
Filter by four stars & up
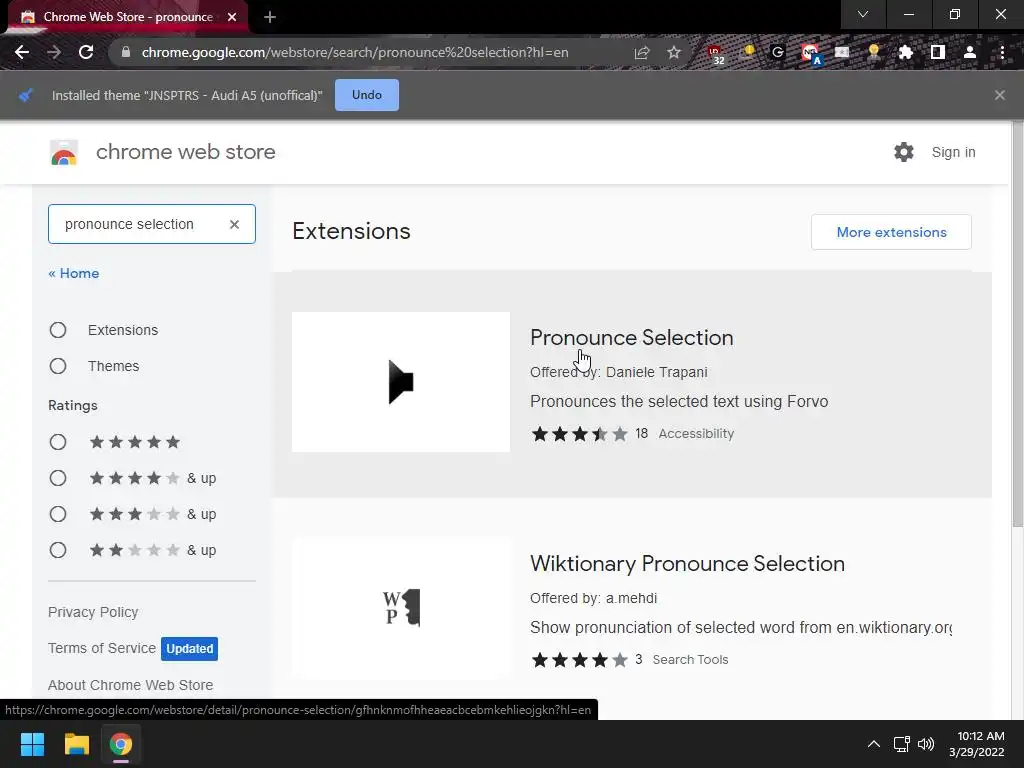coord(58,478)
